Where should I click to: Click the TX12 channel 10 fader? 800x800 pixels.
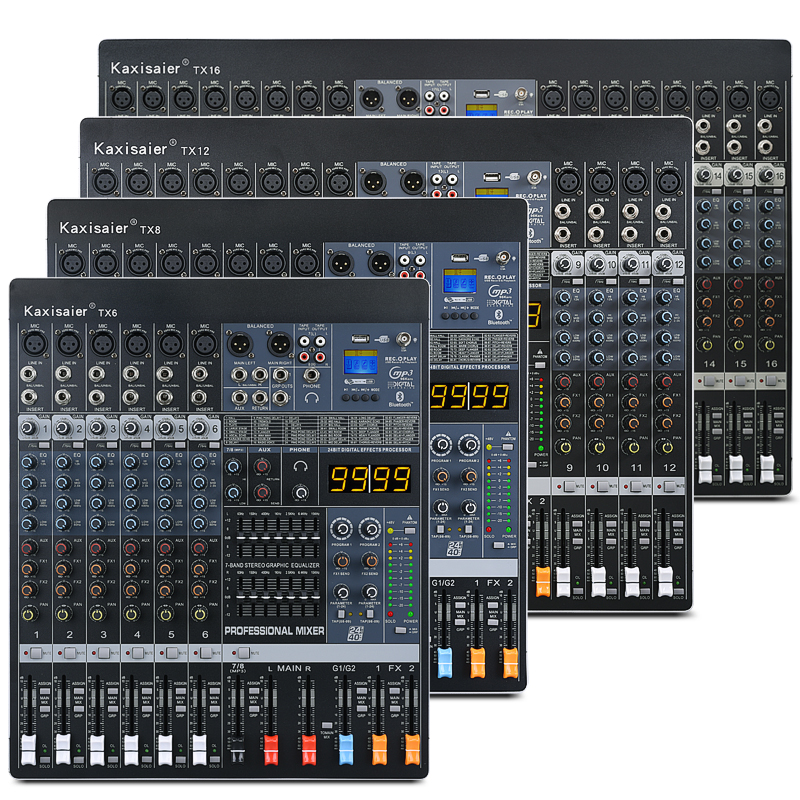pyautogui.click(x=598, y=582)
